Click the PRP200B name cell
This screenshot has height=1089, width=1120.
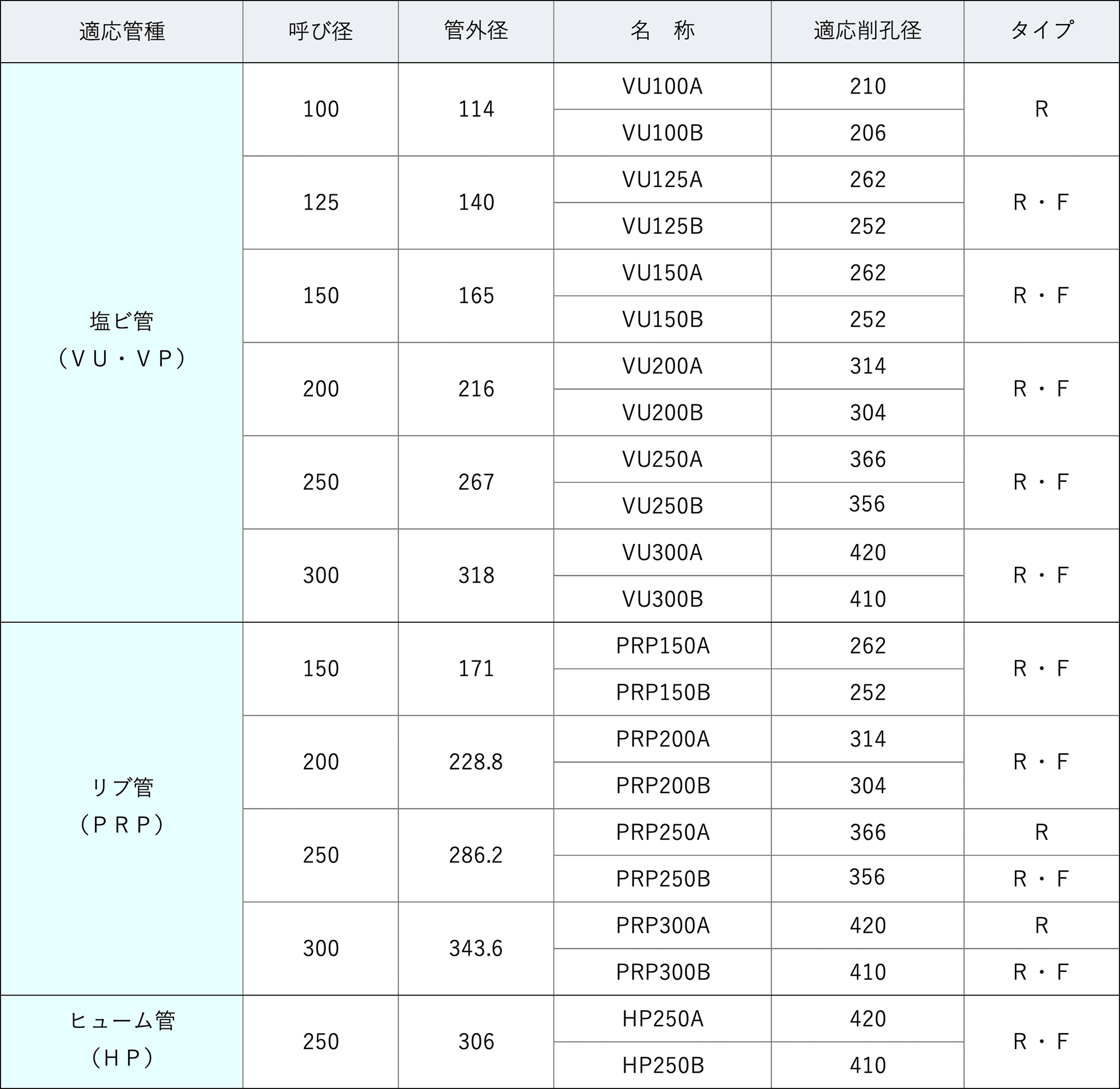pos(662,785)
